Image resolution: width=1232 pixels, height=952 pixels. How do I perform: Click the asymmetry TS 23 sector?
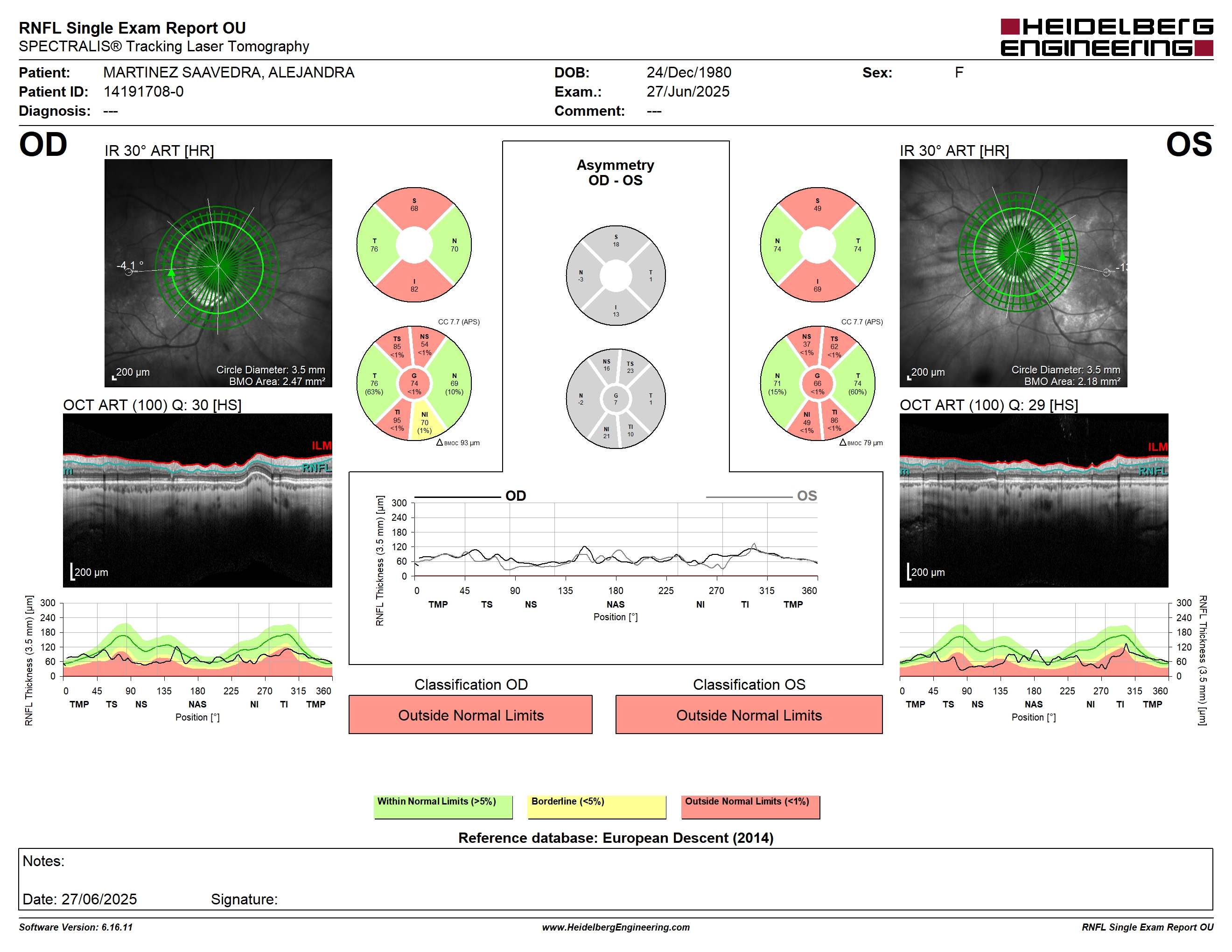coord(630,367)
